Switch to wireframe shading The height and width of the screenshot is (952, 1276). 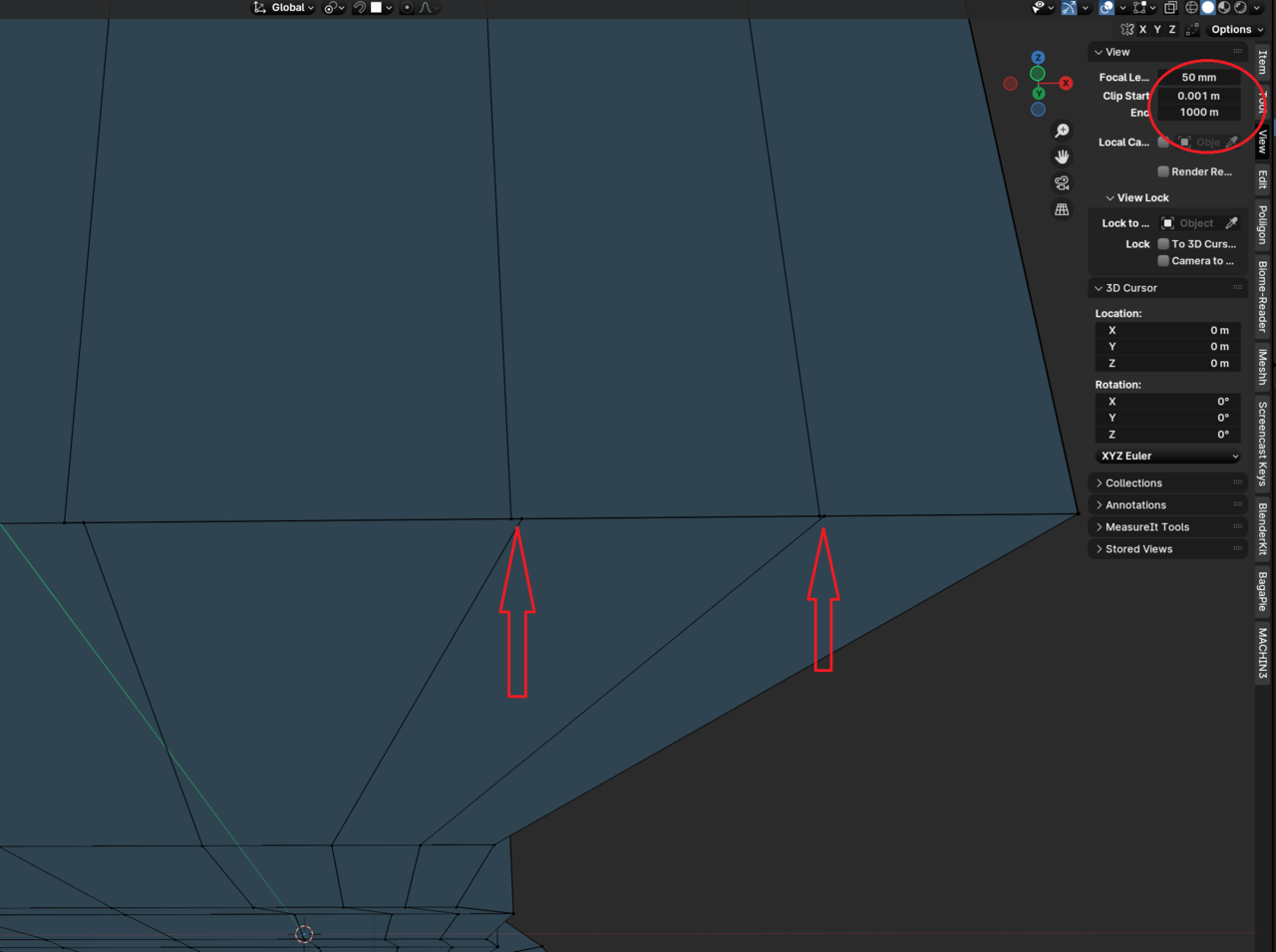1191,8
